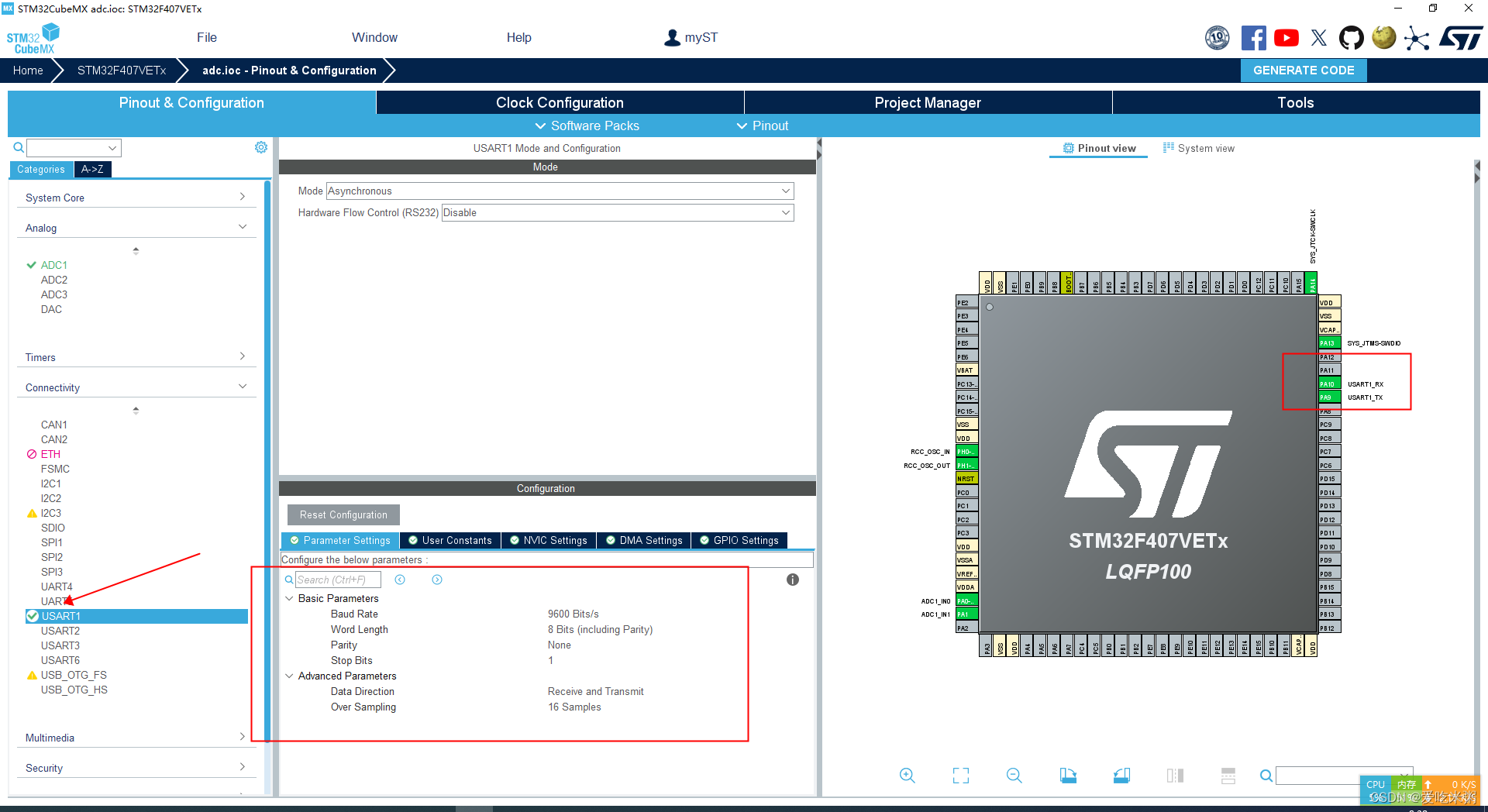Open the Window menu
The height and width of the screenshot is (812, 1488).
tap(374, 37)
